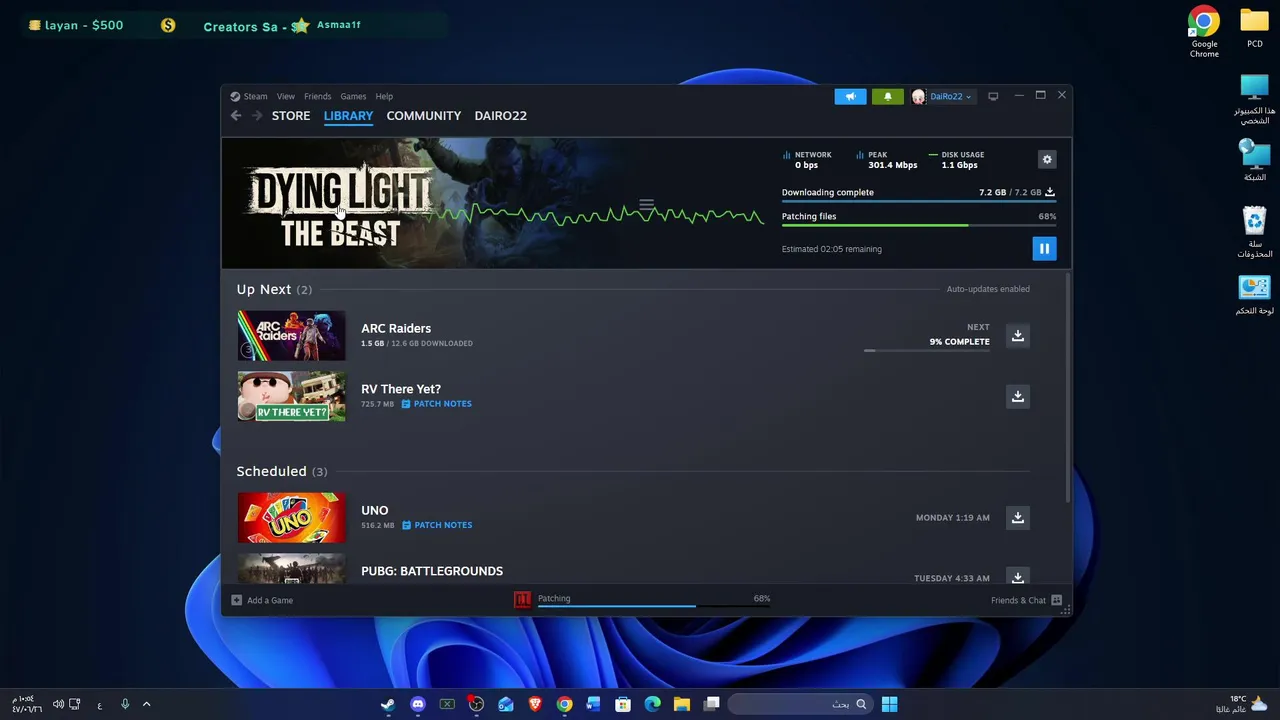Open File Explorer from the taskbar

[x=682, y=704]
